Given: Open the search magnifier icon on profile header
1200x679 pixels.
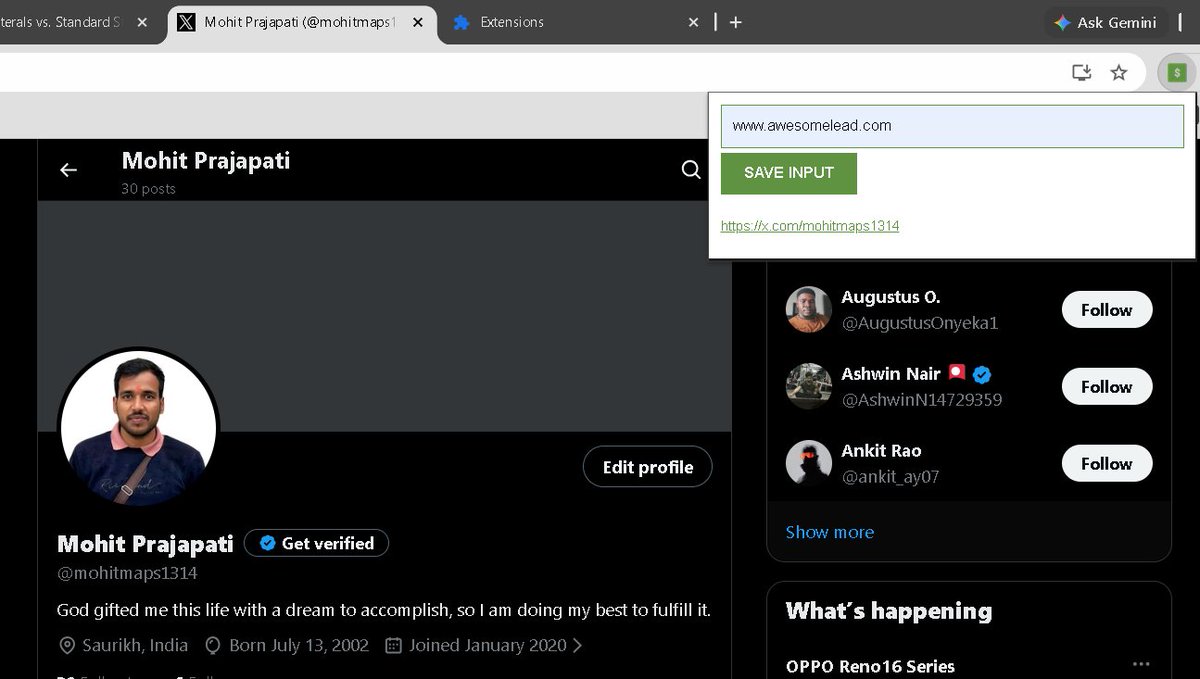Looking at the screenshot, I should click(x=691, y=170).
